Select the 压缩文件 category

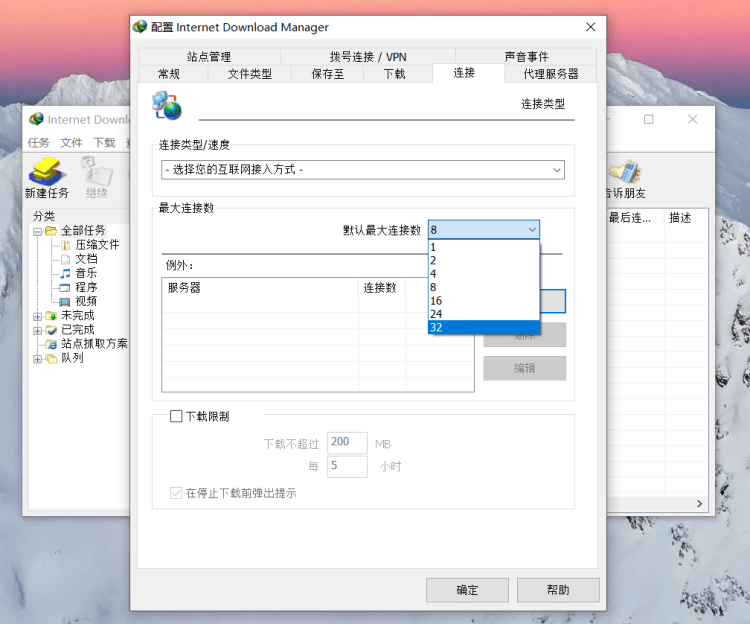pyautogui.click(x=97, y=245)
